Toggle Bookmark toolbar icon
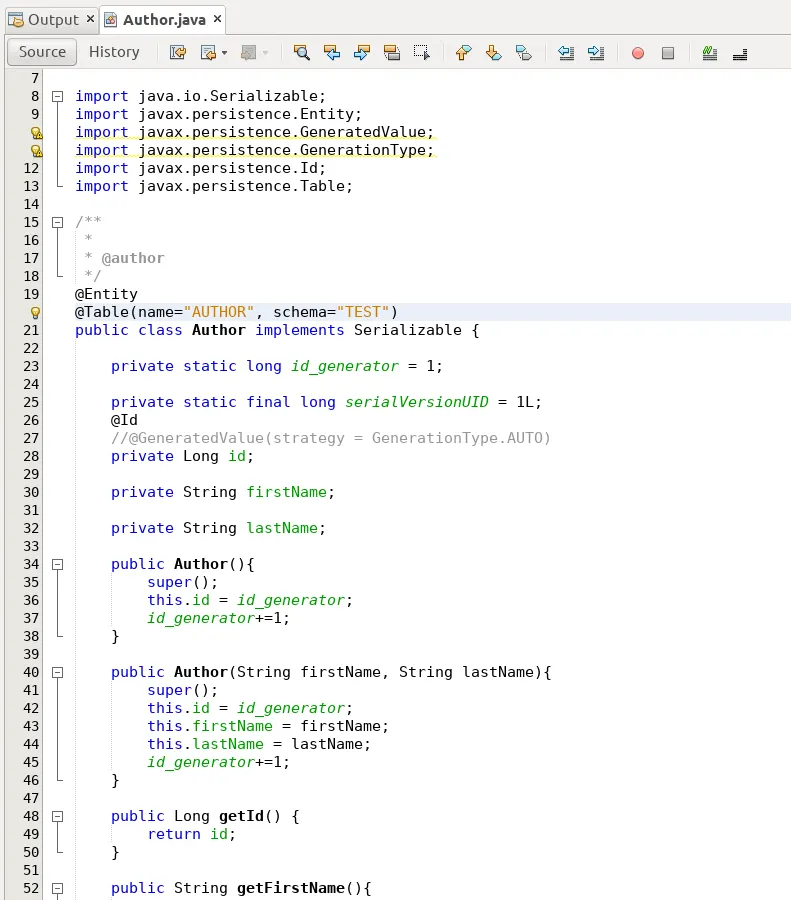Viewport: 791px width, 900px height. [x=524, y=53]
